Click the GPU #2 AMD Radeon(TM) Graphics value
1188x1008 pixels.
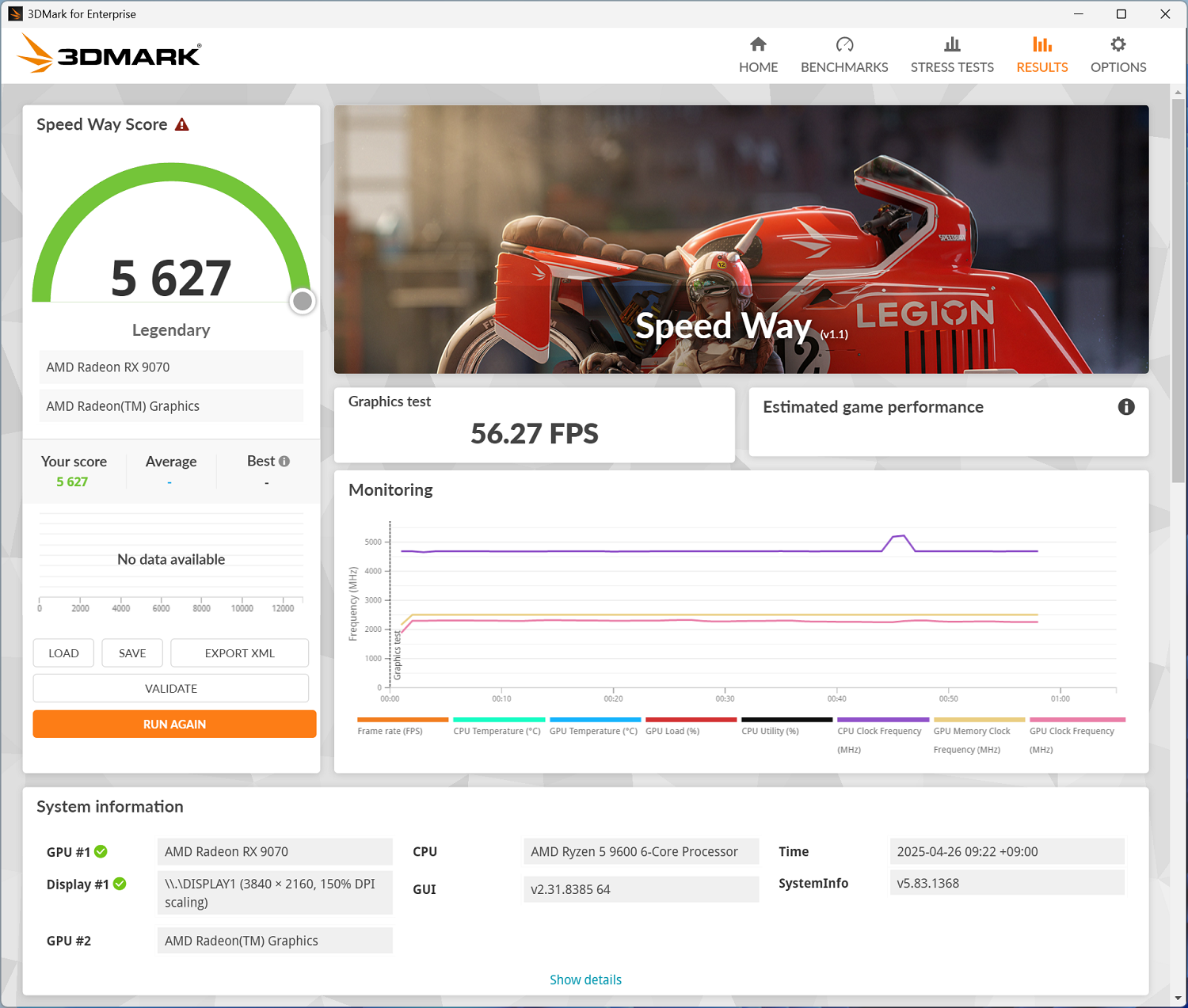click(x=275, y=941)
